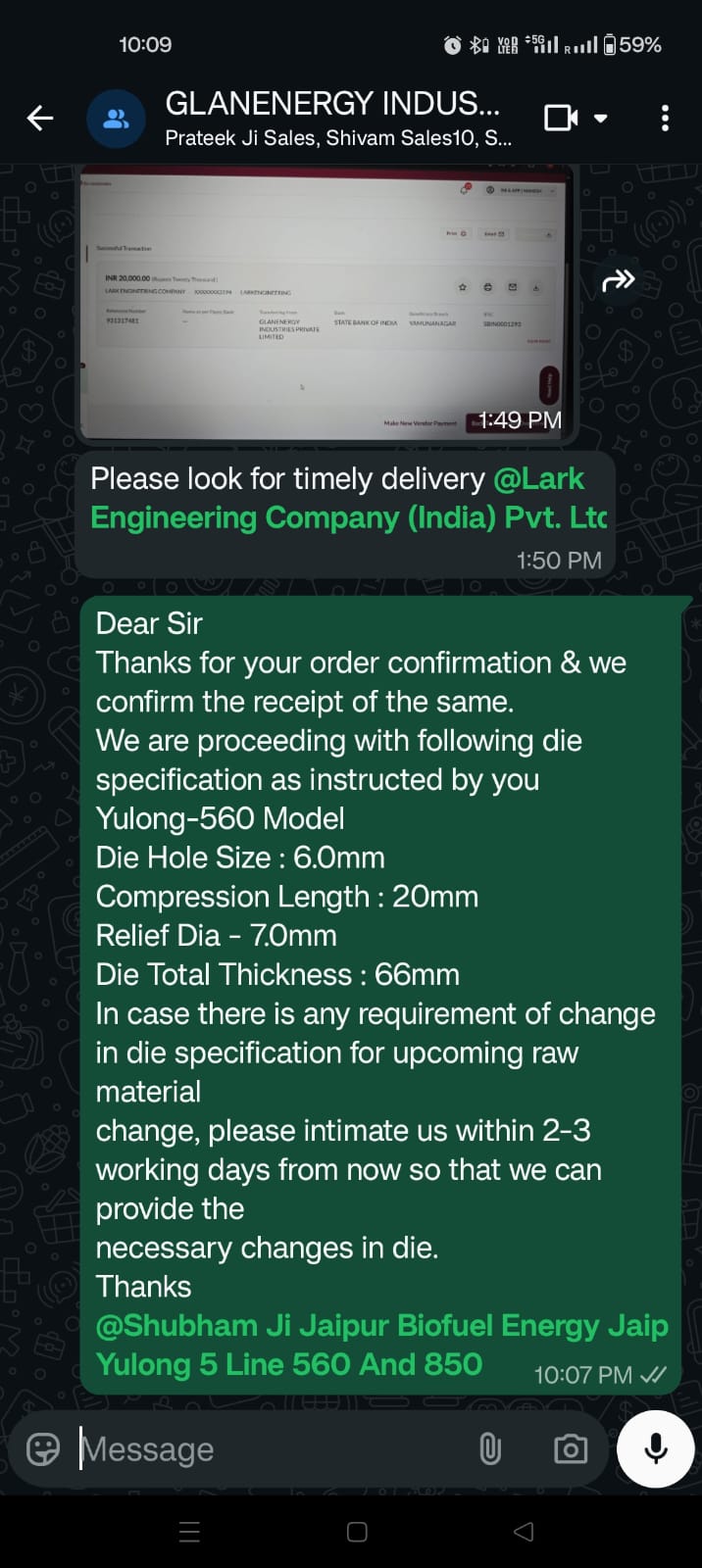The width and height of the screenshot is (702, 1568).
Task: Open GLANENERGY INDUS group info header
Action: (333, 118)
